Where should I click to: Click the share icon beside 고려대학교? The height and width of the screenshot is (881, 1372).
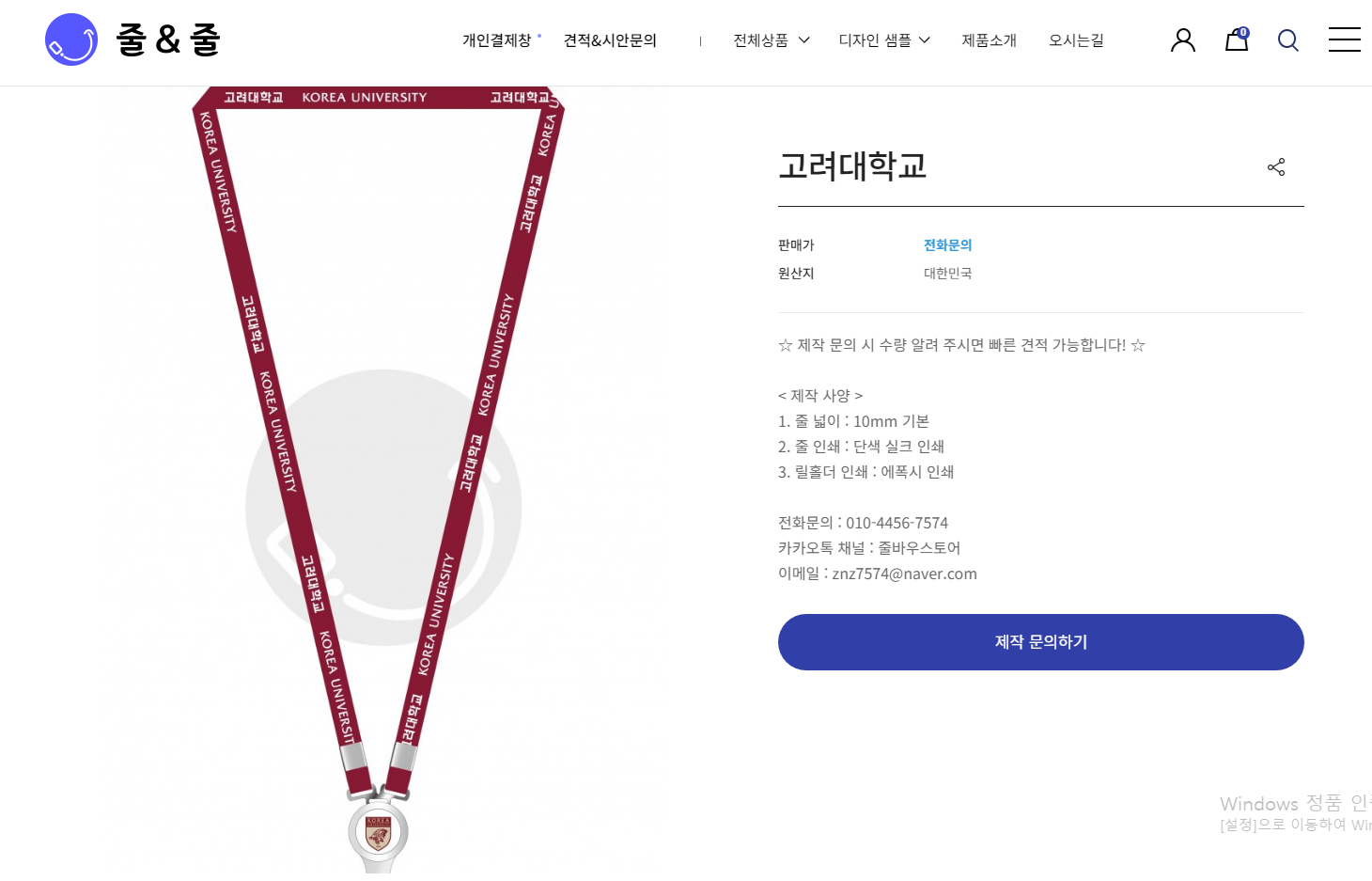point(1276,167)
